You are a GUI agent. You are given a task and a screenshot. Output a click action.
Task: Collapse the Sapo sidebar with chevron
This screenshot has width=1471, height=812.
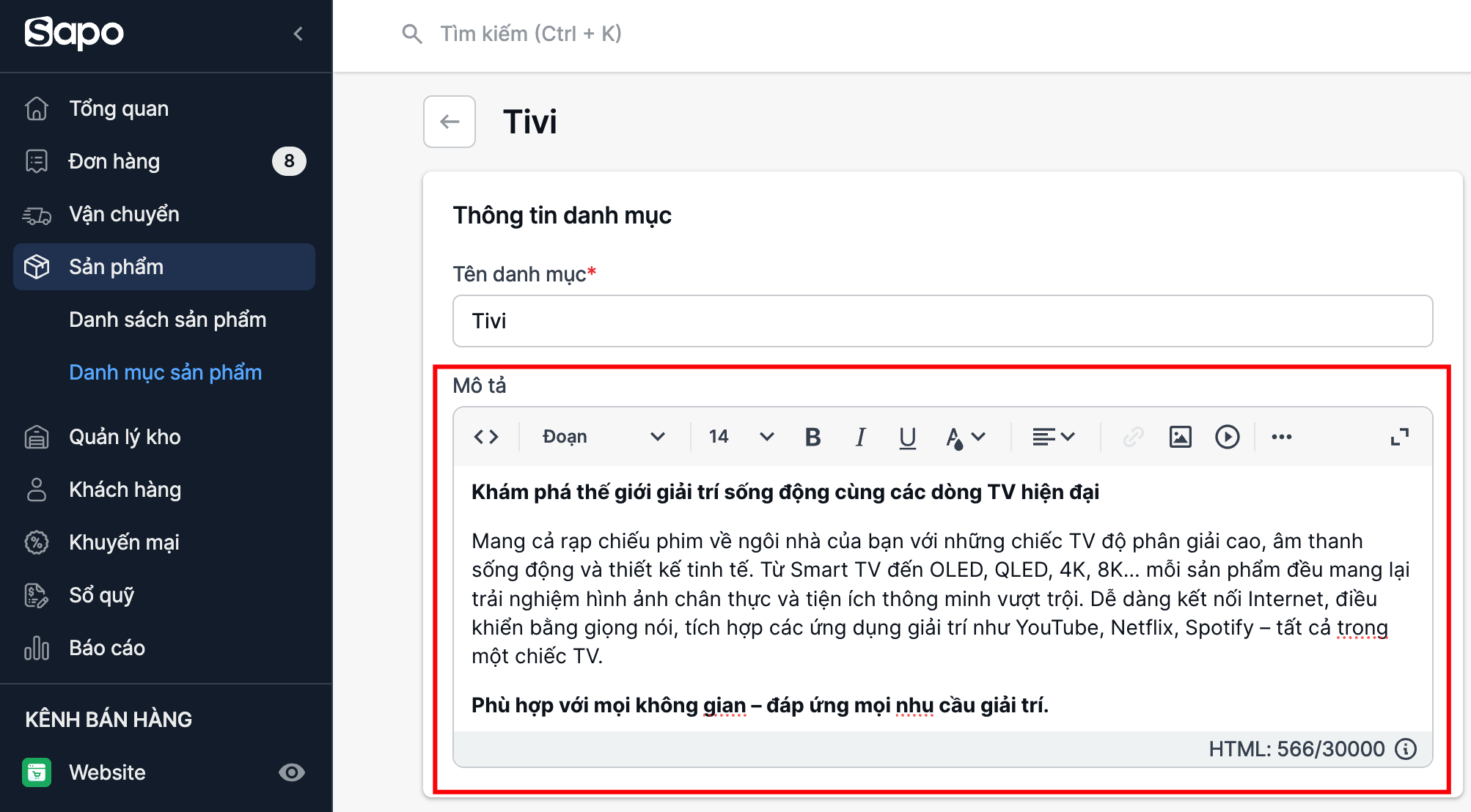pos(298,34)
